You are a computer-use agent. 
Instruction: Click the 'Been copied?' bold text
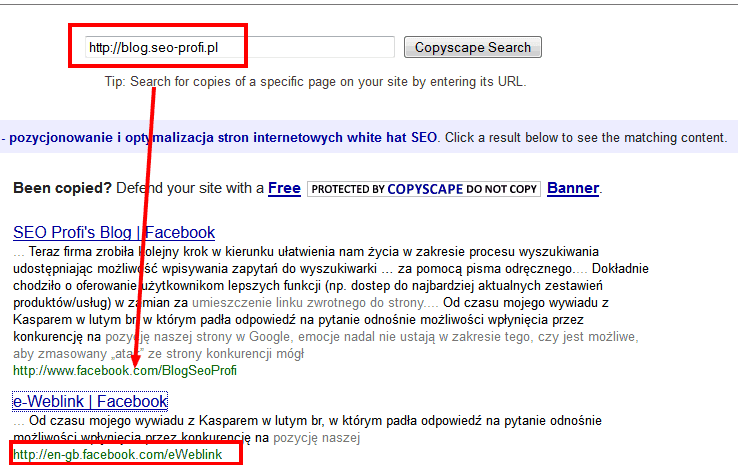tap(62, 188)
